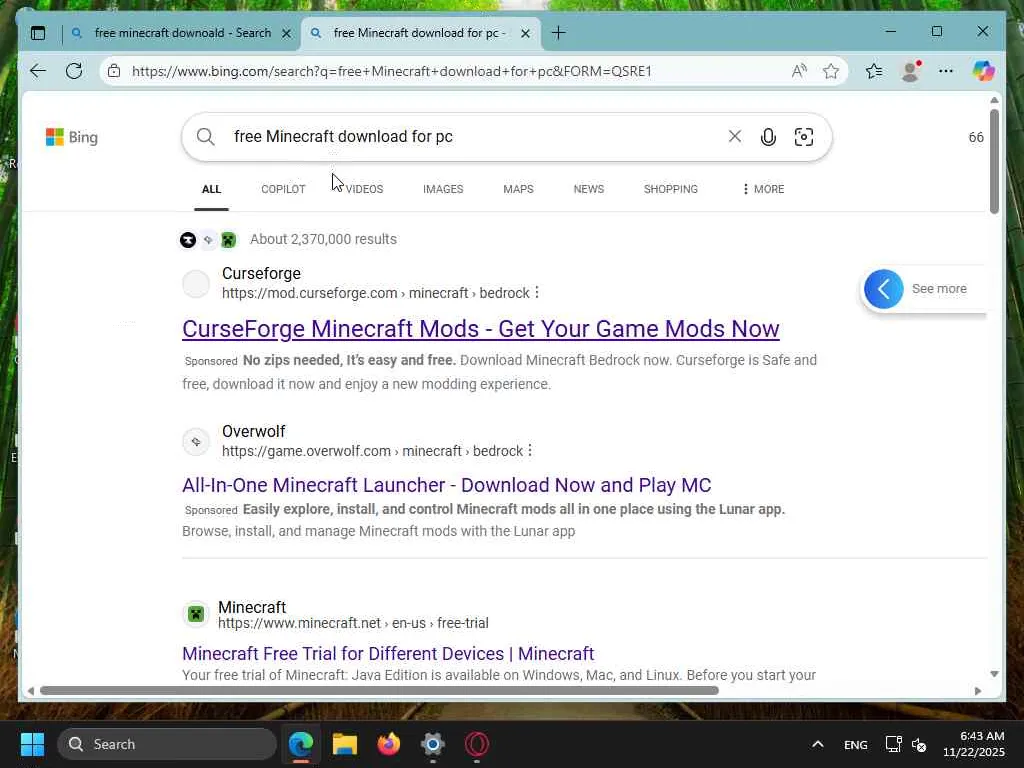Open the Read aloud icon in address bar
This screenshot has width=1024, height=768.
pyautogui.click(x=799, y=71)
